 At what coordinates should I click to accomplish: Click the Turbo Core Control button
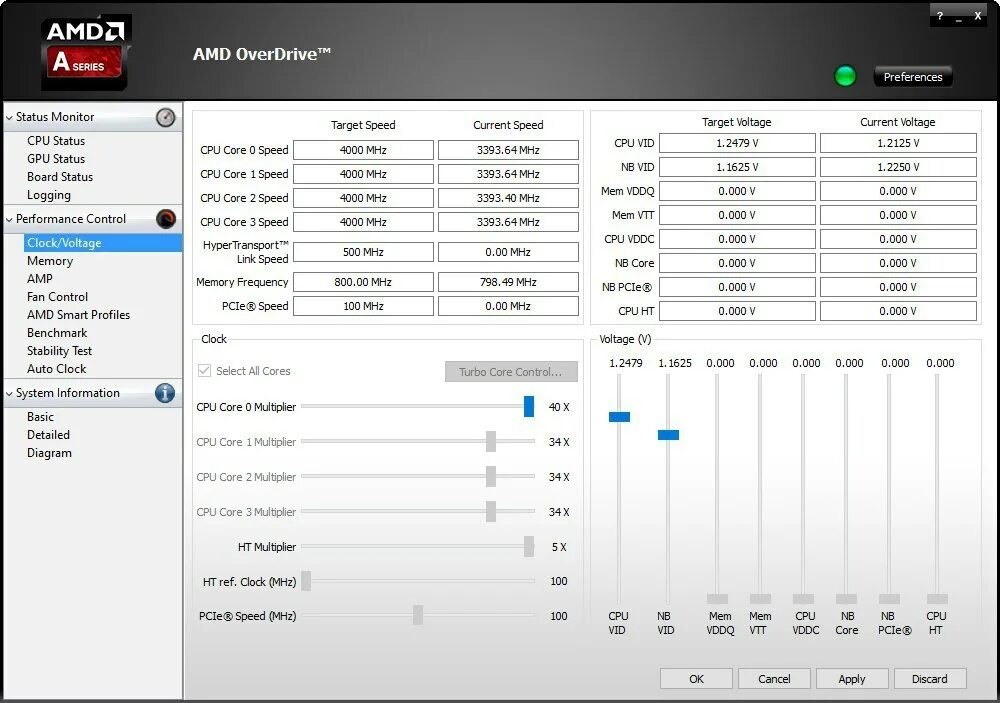tap(511, 371)
